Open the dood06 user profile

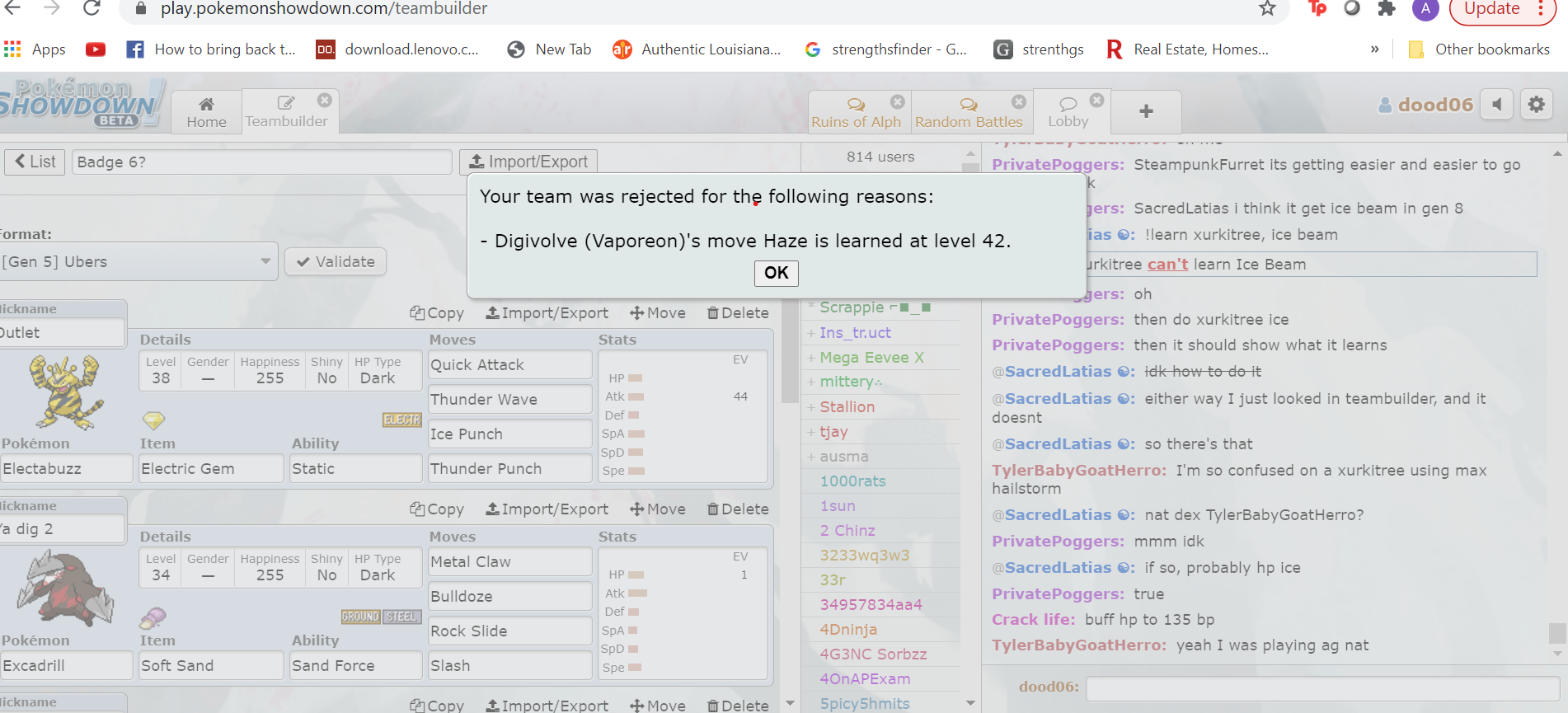(x=1425, y=105)
